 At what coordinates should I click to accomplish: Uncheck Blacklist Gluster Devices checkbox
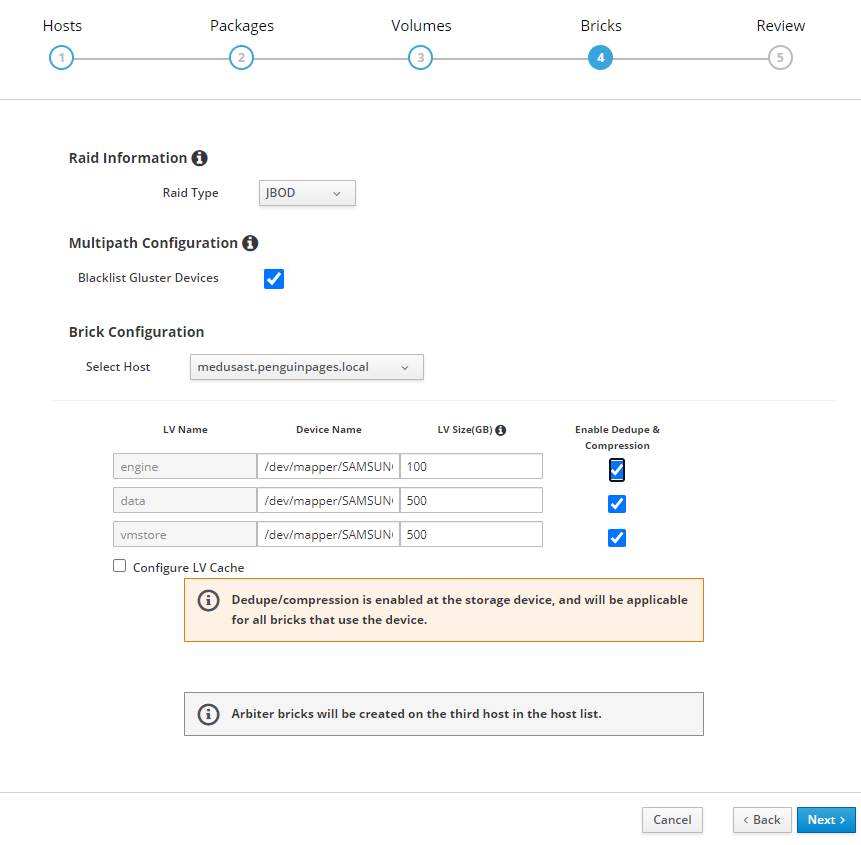click(x=274, y=278)
